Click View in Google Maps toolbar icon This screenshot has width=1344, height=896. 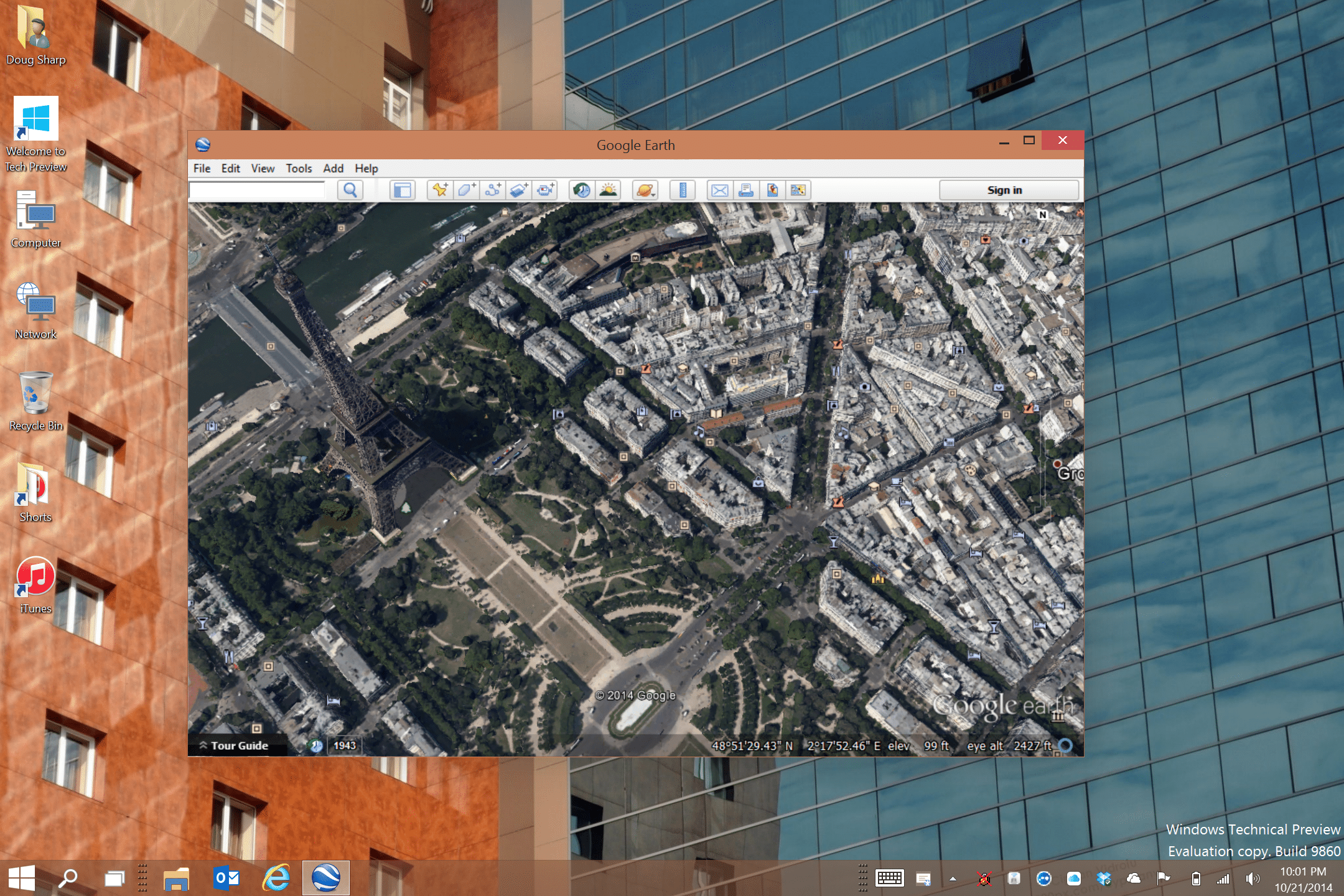[x=798, y=190]
